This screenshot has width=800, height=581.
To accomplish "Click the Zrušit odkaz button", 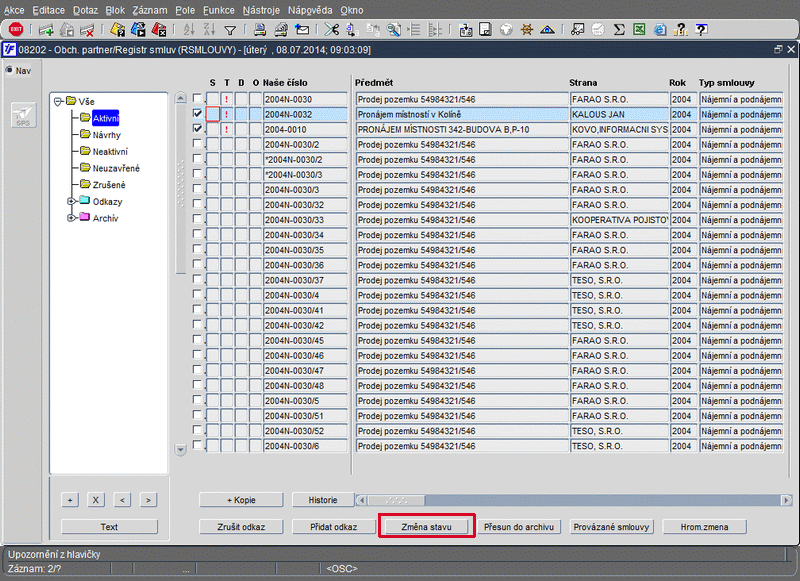I will (241, 527).
